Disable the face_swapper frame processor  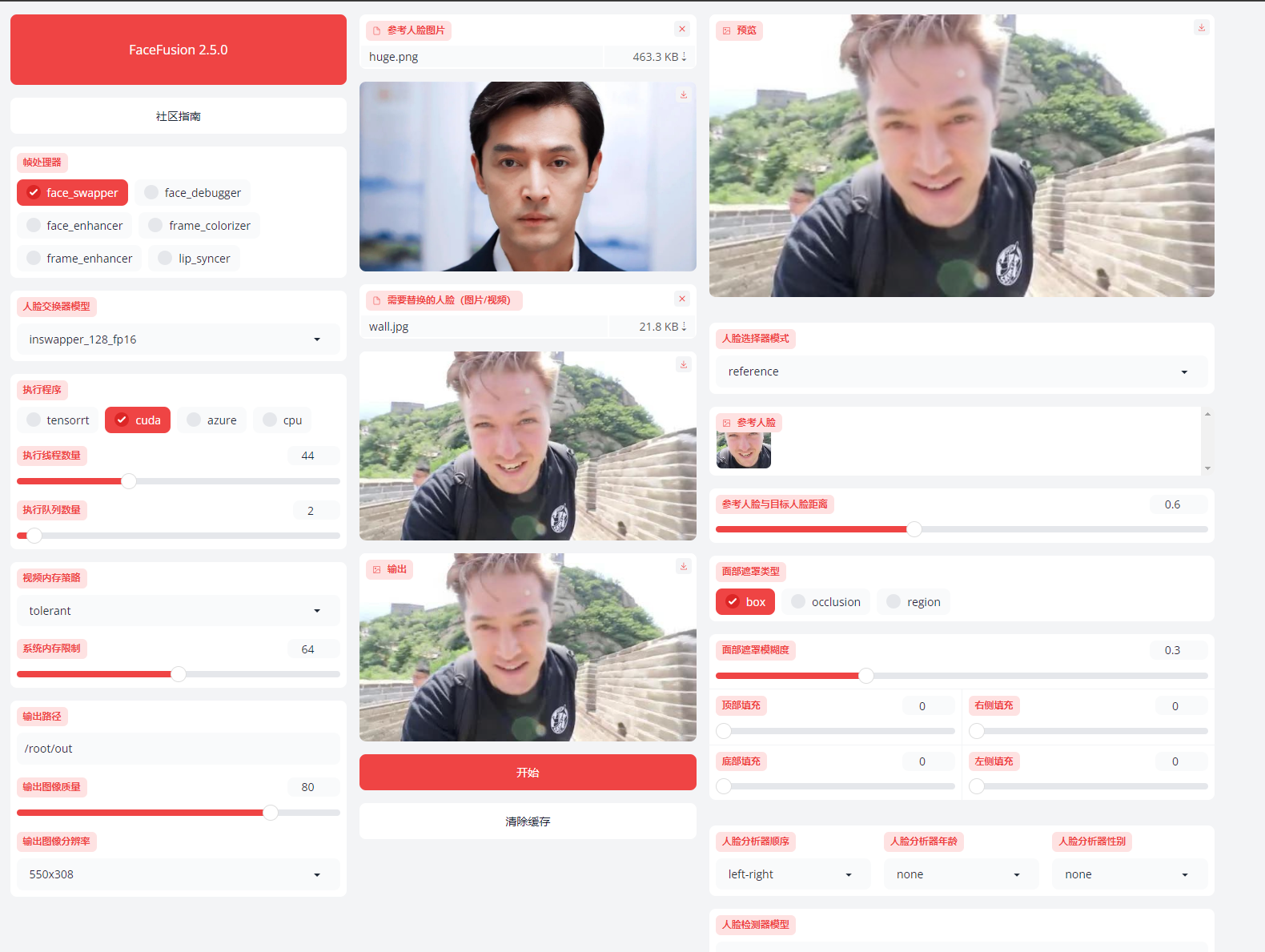point(72,193)
